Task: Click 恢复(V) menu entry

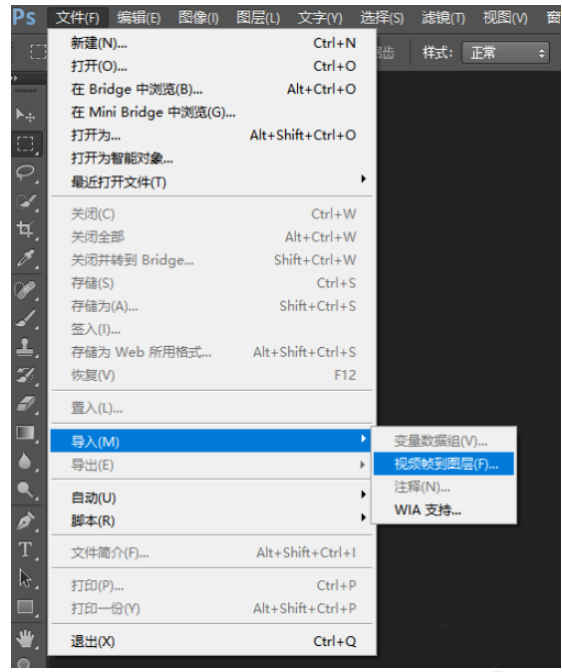Action: (211, 375)
